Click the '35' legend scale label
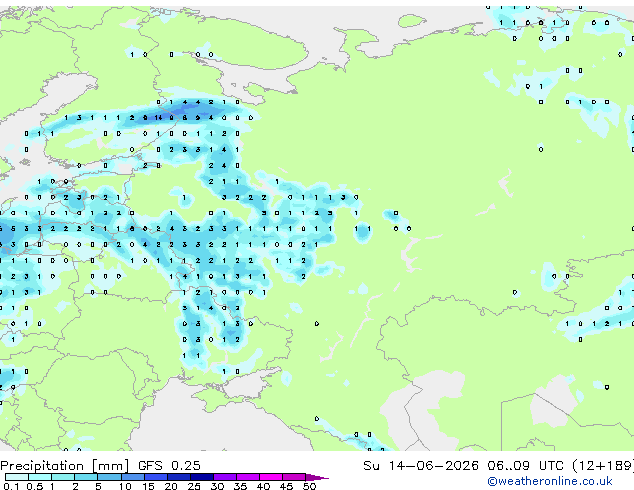This screenshot has height=490, width=634. [240, 486]
